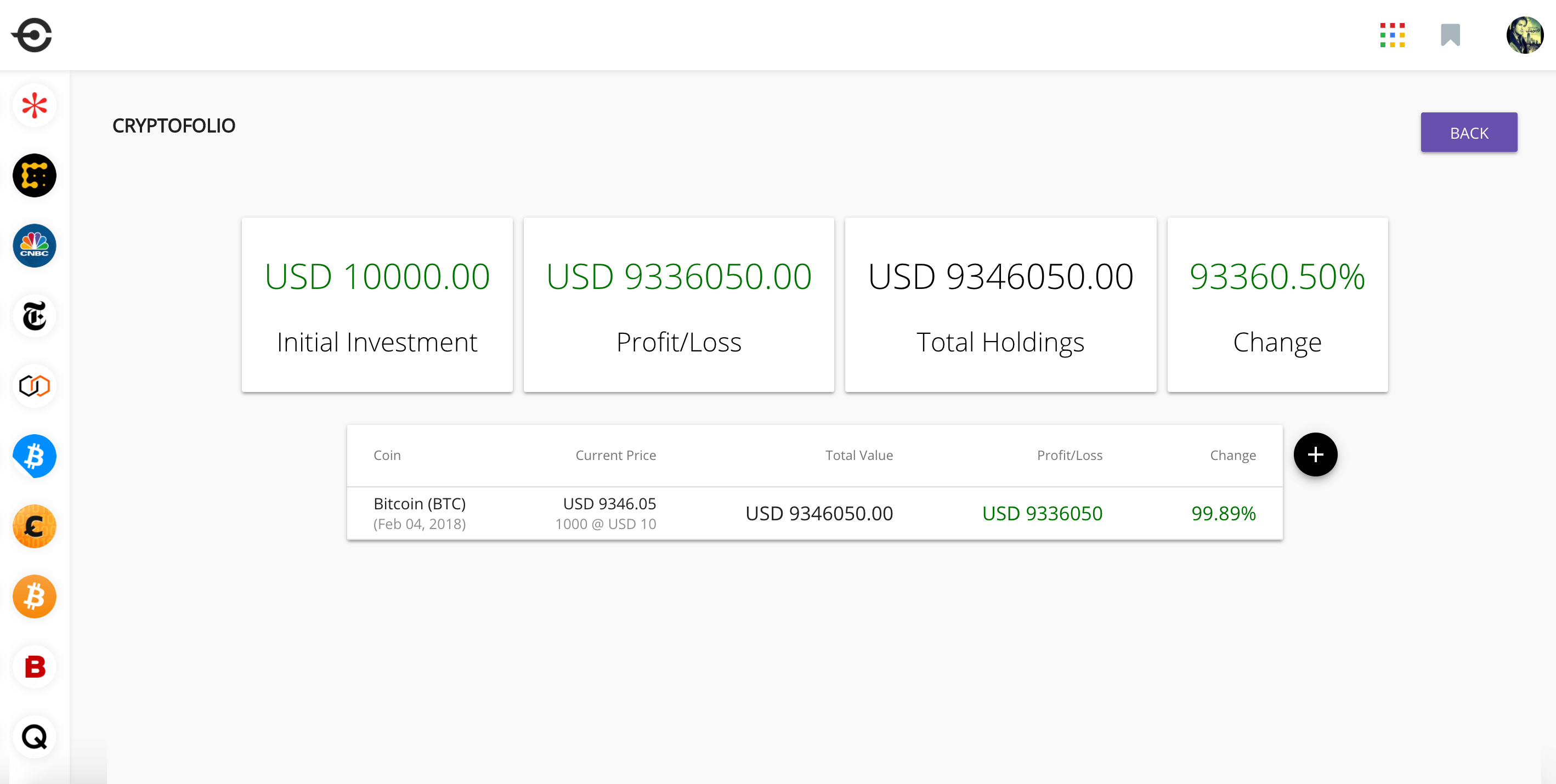This screenshot has width=1556, height=784.
Task: Click the red letter B icon
Action: click(35, 667)
